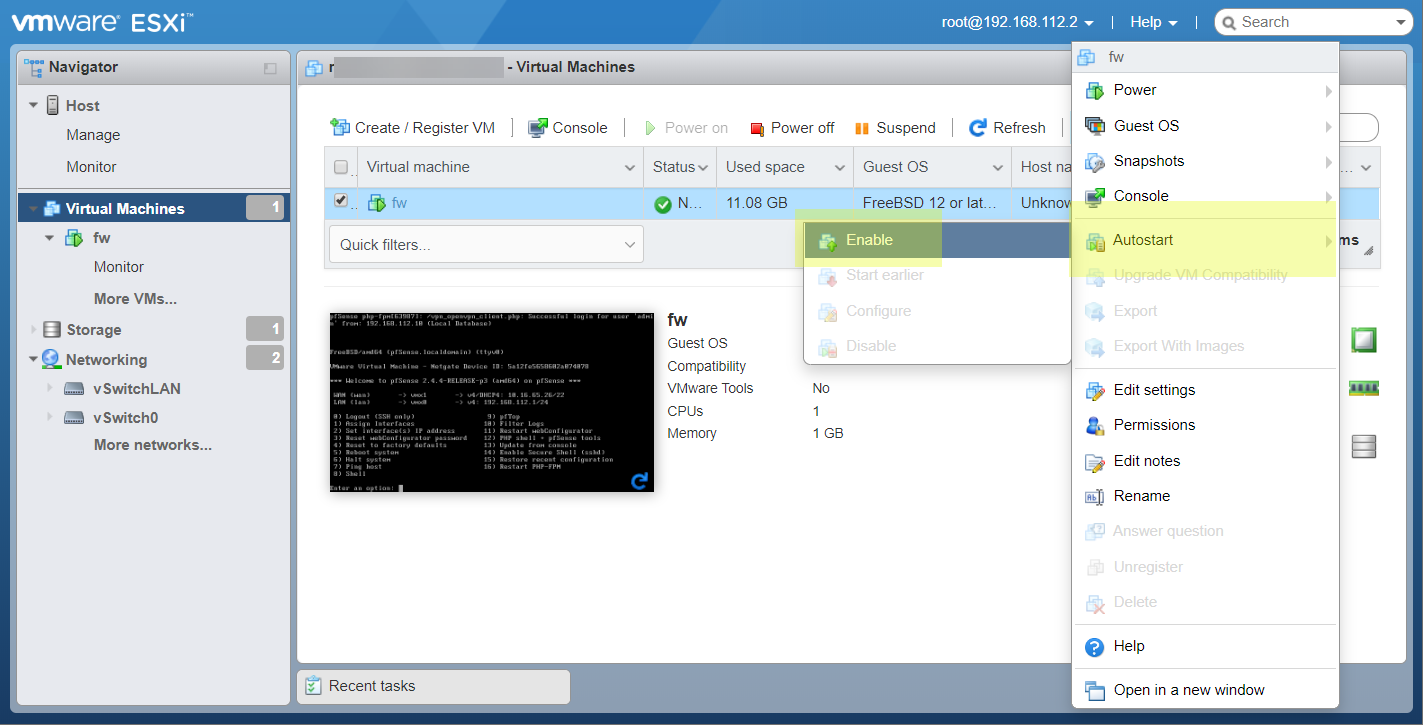Open the Guest OS submenu
The image size is (1423, 725).
(x=1205, y=126)
